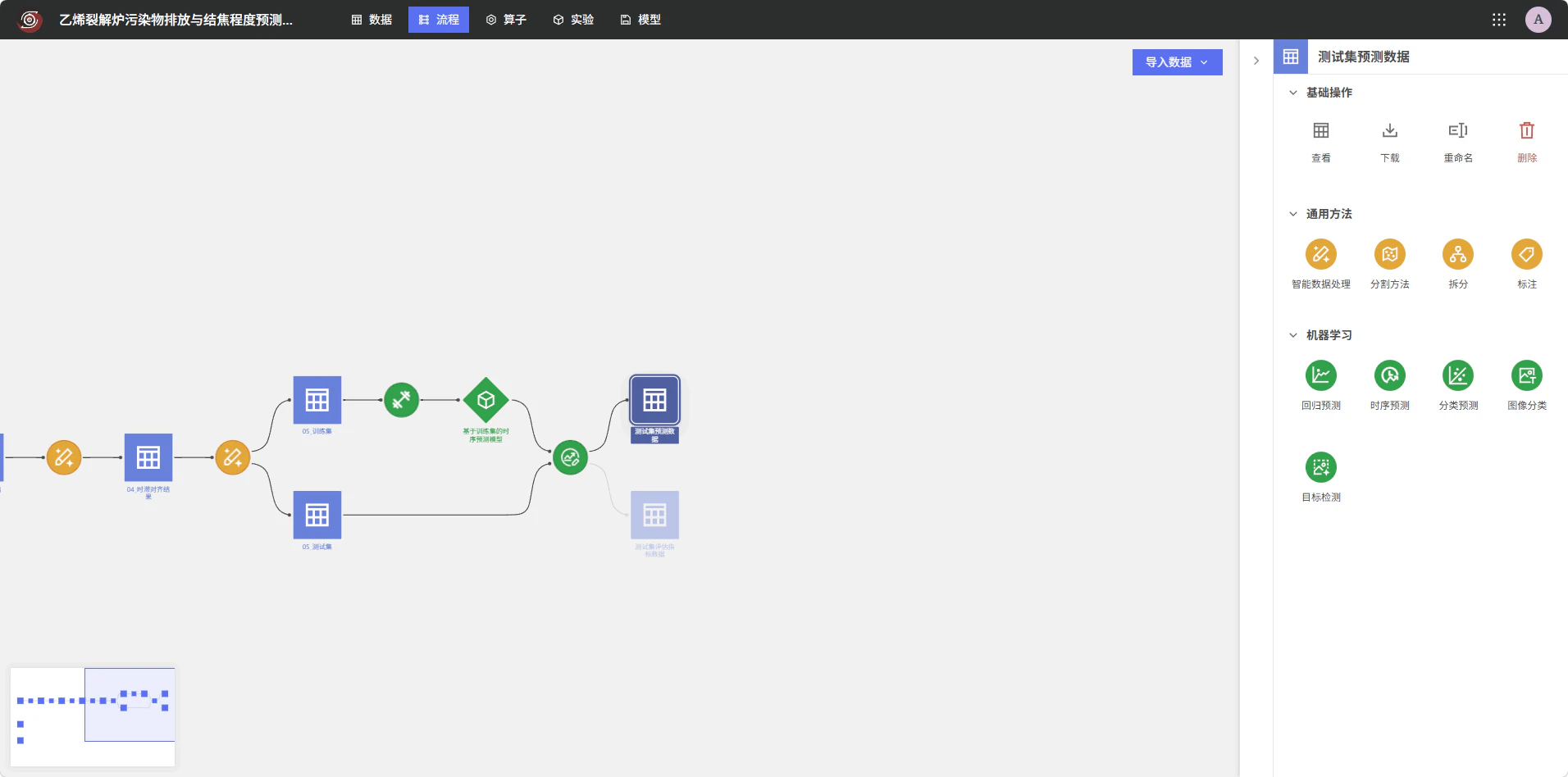Click the minimap overview thumbnail
1568x777 pixels.
pos(93,717)
